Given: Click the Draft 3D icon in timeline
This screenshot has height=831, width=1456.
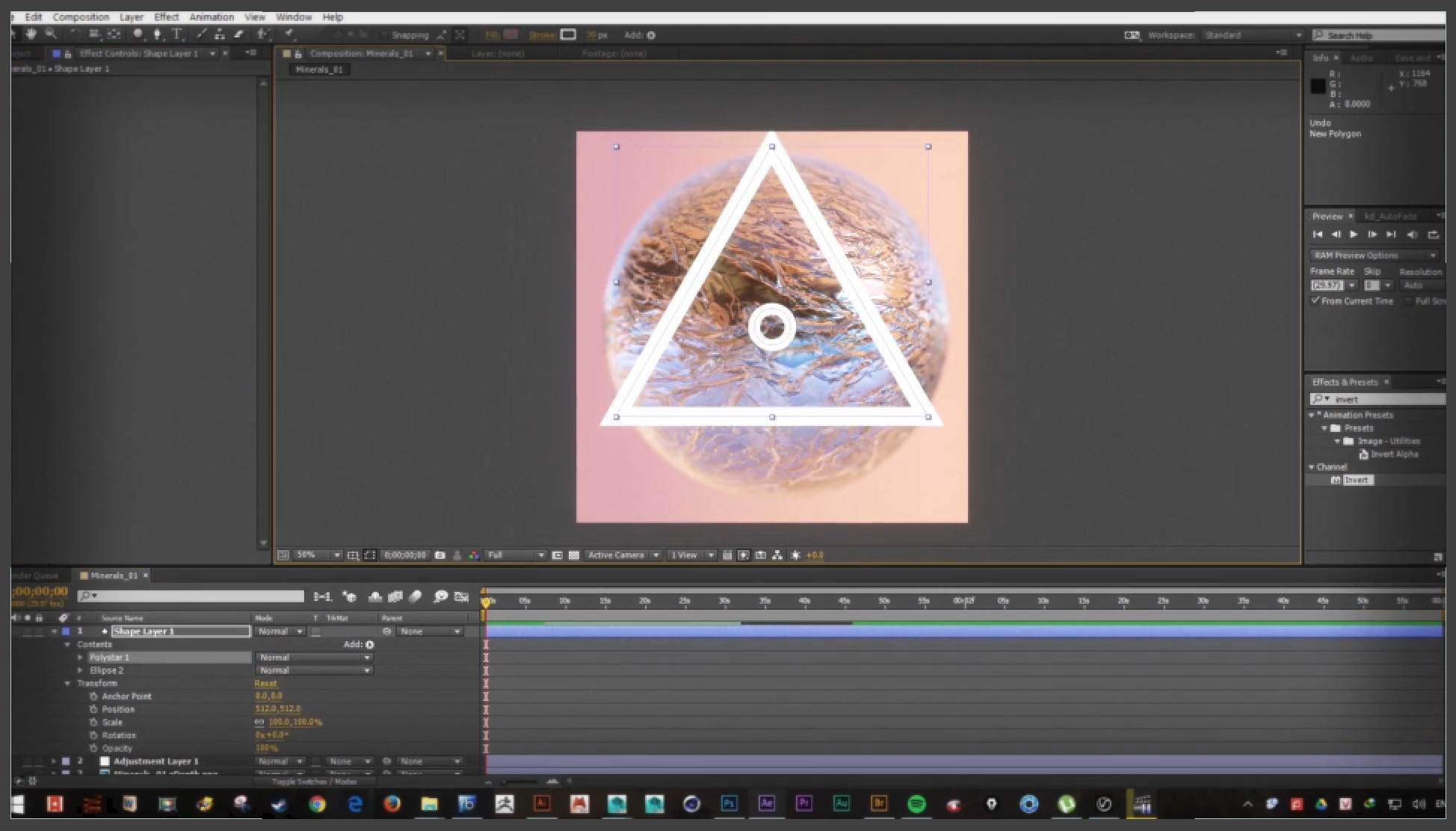Looking at the screenshot, I should click(349, 596).
